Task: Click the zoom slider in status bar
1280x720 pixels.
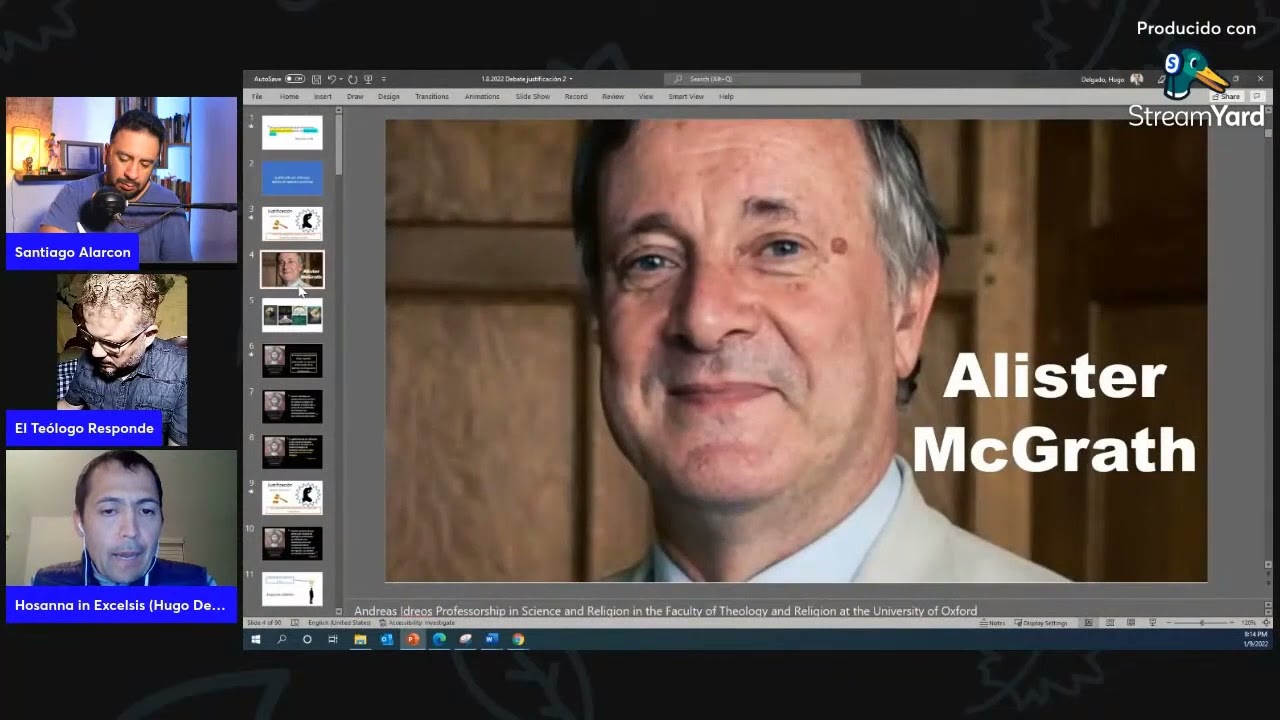Action: (1201, 623)
